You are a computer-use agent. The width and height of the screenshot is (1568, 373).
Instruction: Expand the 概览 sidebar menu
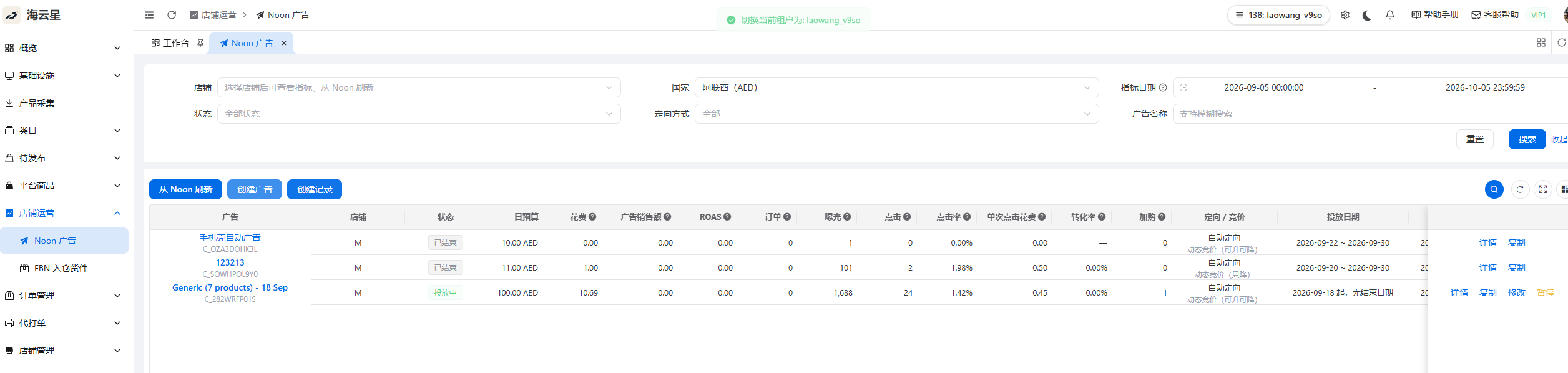(63, 48)
